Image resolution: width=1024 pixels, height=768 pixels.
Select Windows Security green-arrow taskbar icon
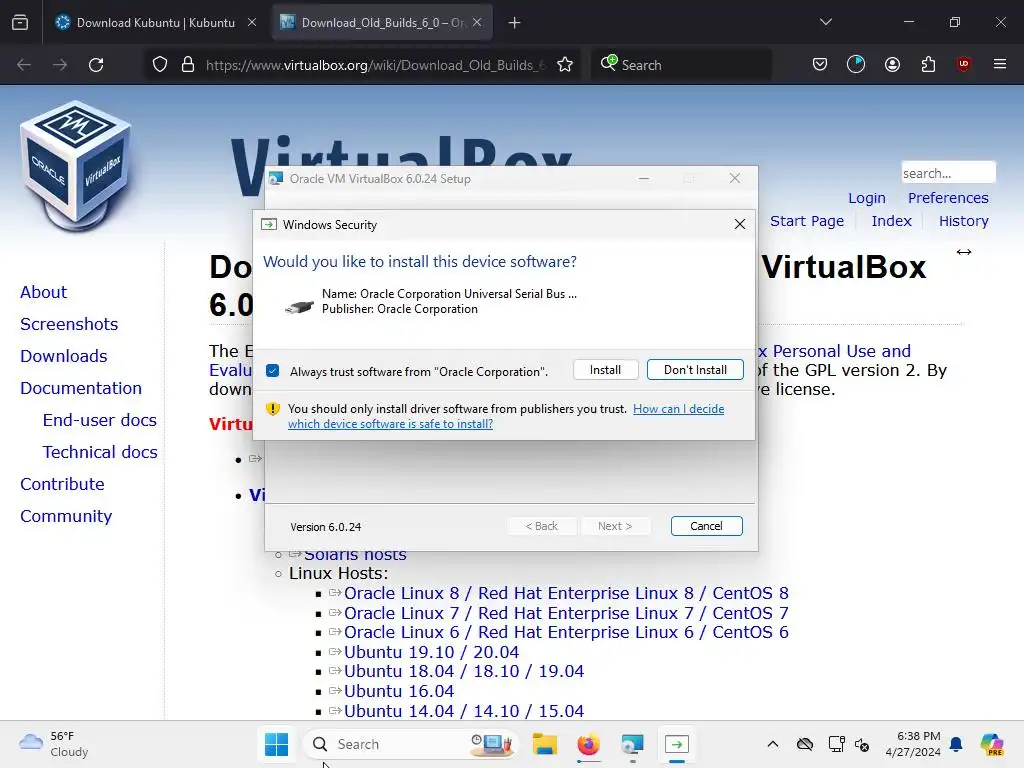click(677, 744)
